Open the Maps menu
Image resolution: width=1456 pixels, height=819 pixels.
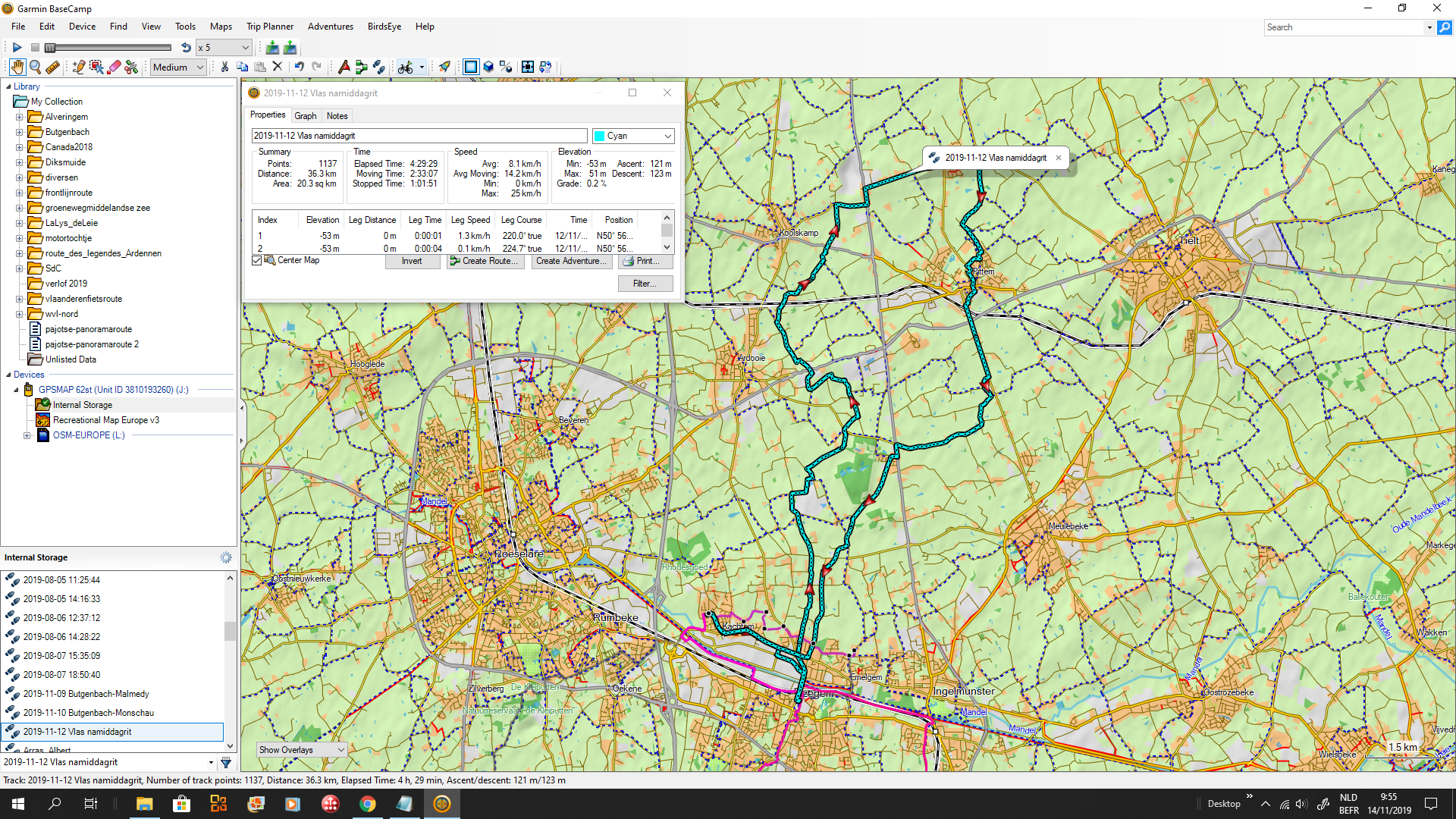tap(221, 27)
